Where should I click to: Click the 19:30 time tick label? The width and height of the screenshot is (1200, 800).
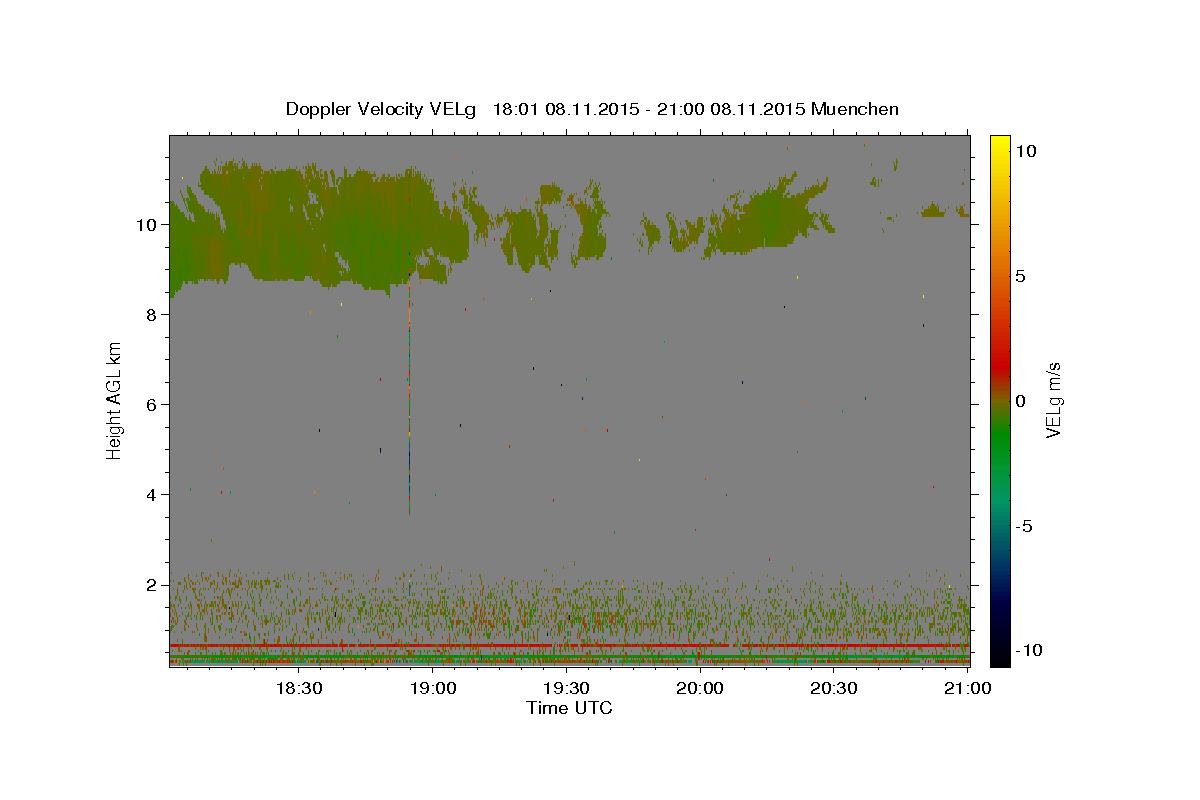pyautogui.click(x=566, y=688)
